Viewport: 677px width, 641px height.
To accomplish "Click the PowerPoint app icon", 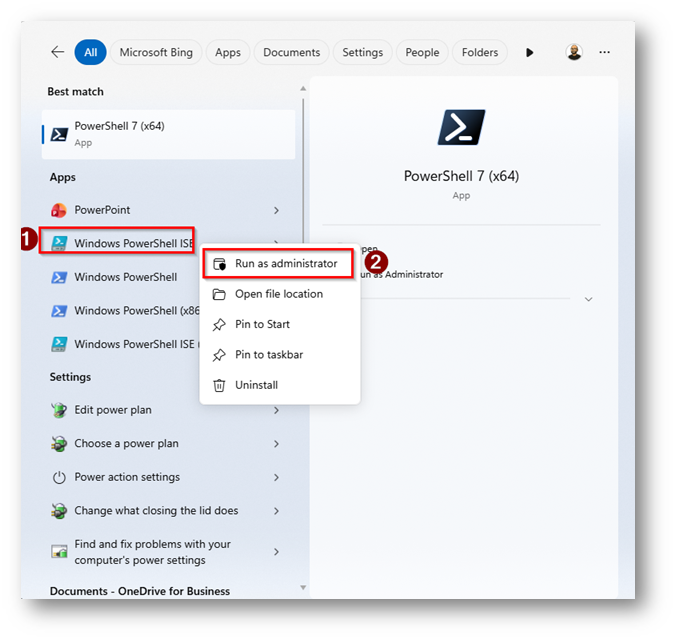I will pos(59,210).
